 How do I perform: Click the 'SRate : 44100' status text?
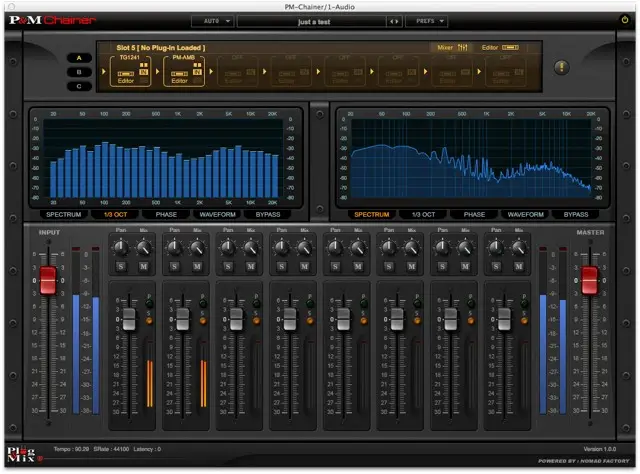[111, 449]
